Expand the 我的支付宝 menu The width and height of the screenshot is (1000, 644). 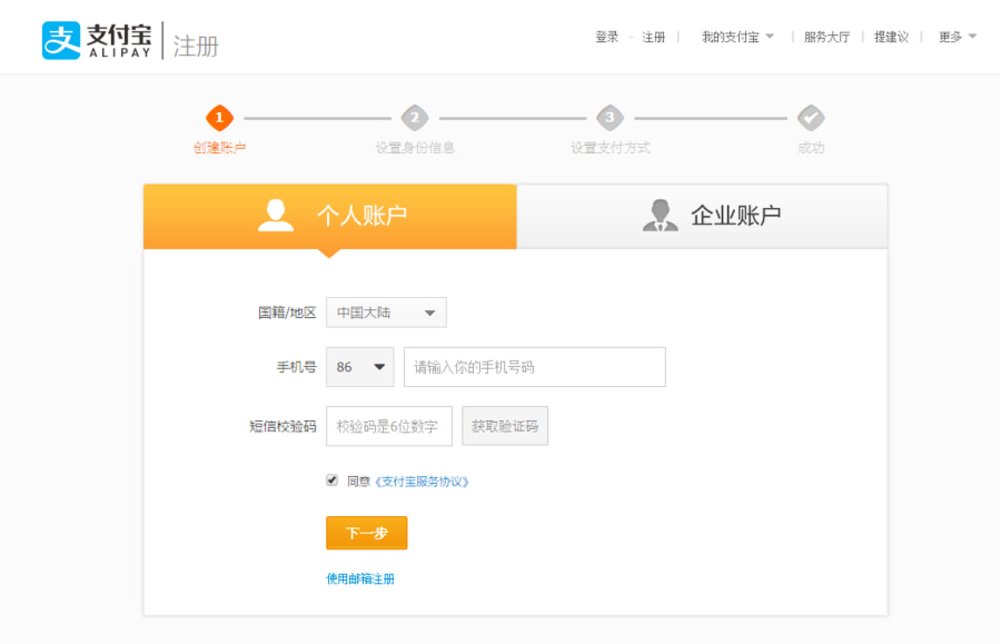click(738, 37)
